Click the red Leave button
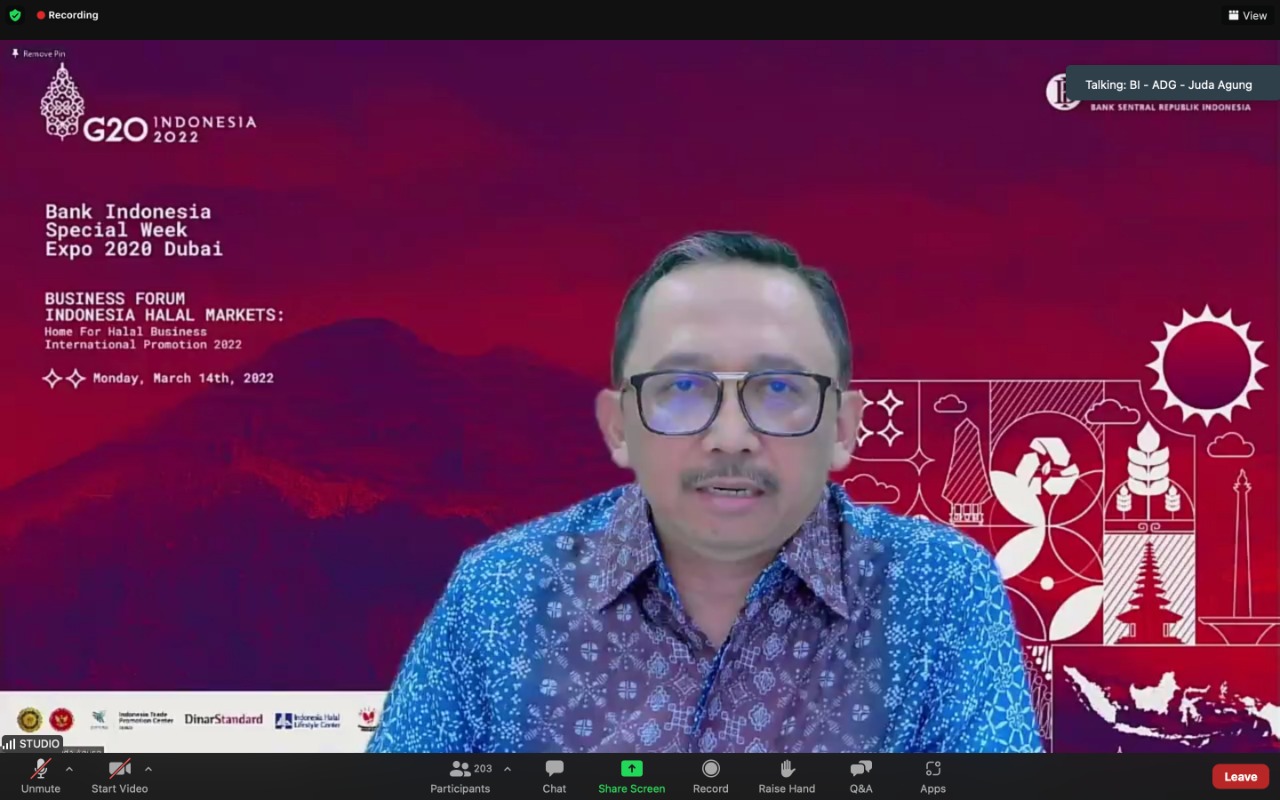The image size is (1280, 800). click(x=1240, y=777)
